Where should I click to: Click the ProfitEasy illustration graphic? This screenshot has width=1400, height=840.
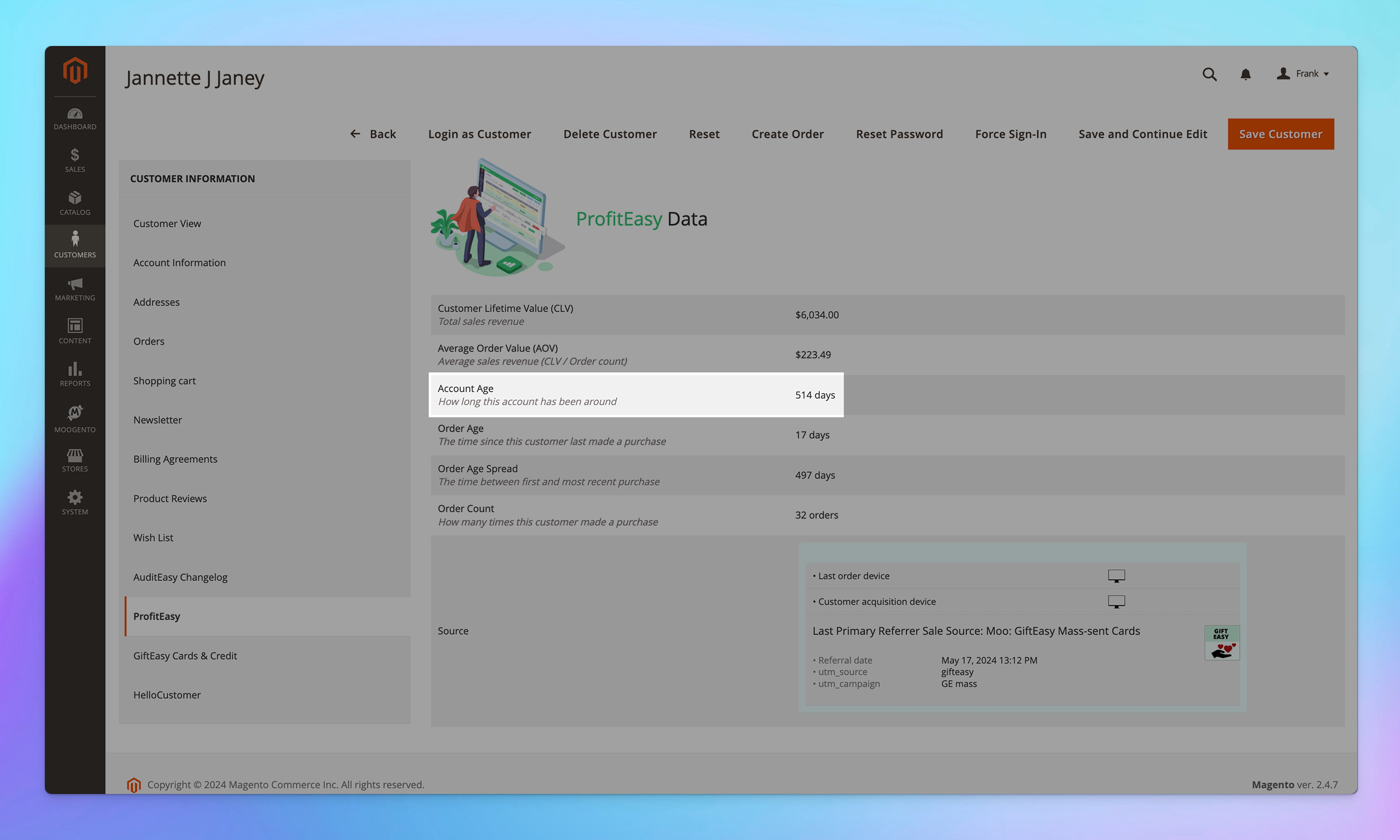point(498,218)
